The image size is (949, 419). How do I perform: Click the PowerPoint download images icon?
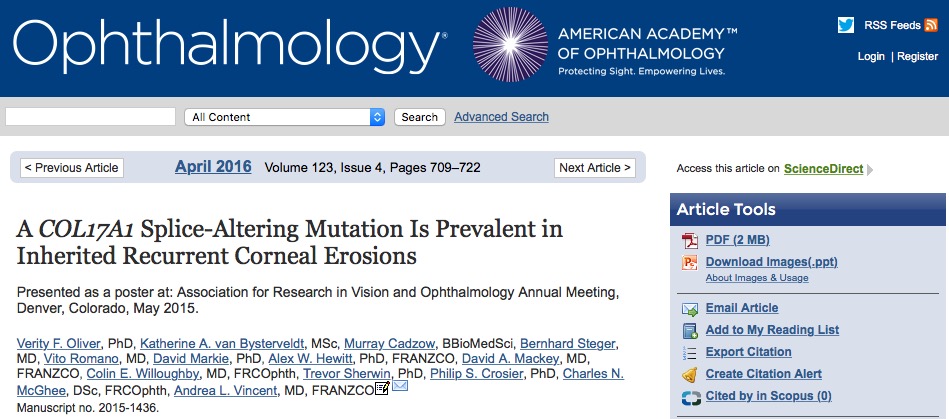click(690, 262)
